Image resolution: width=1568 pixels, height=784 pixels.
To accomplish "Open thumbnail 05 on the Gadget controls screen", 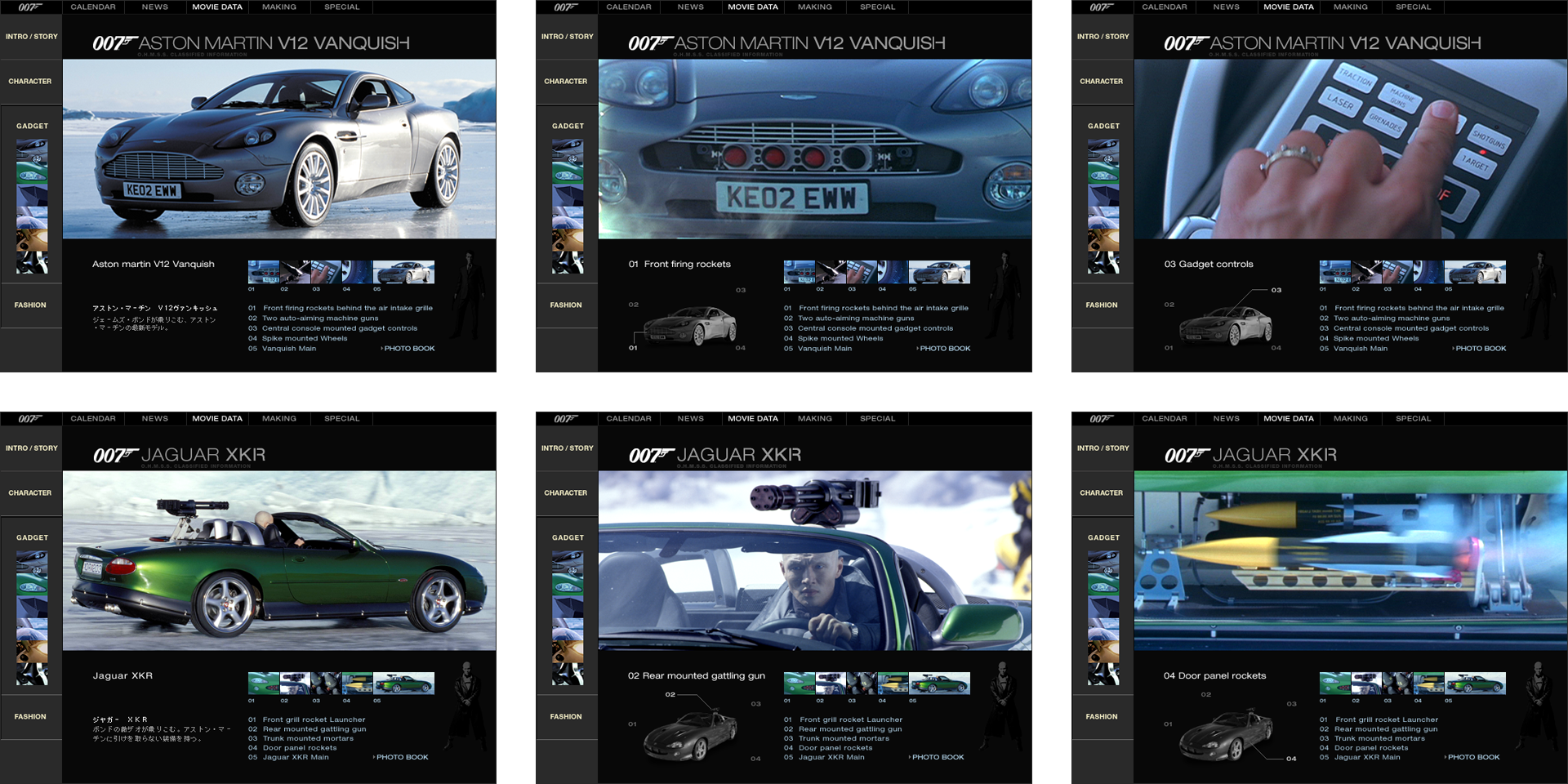I will [1475, 272].
